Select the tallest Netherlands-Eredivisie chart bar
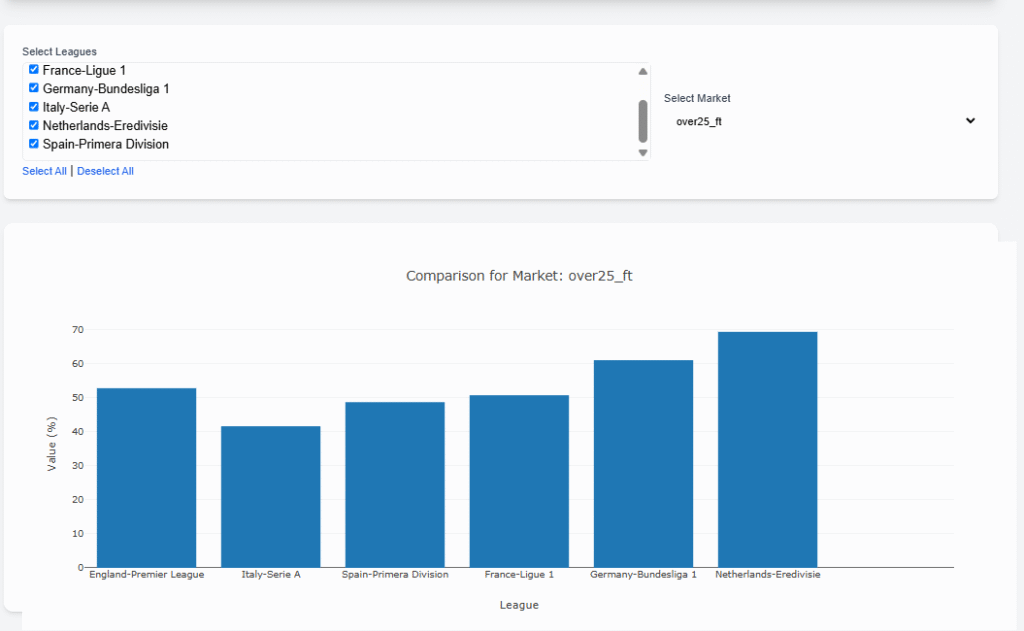This screenshot has height=631, width=1024. (x=767, y=449)
